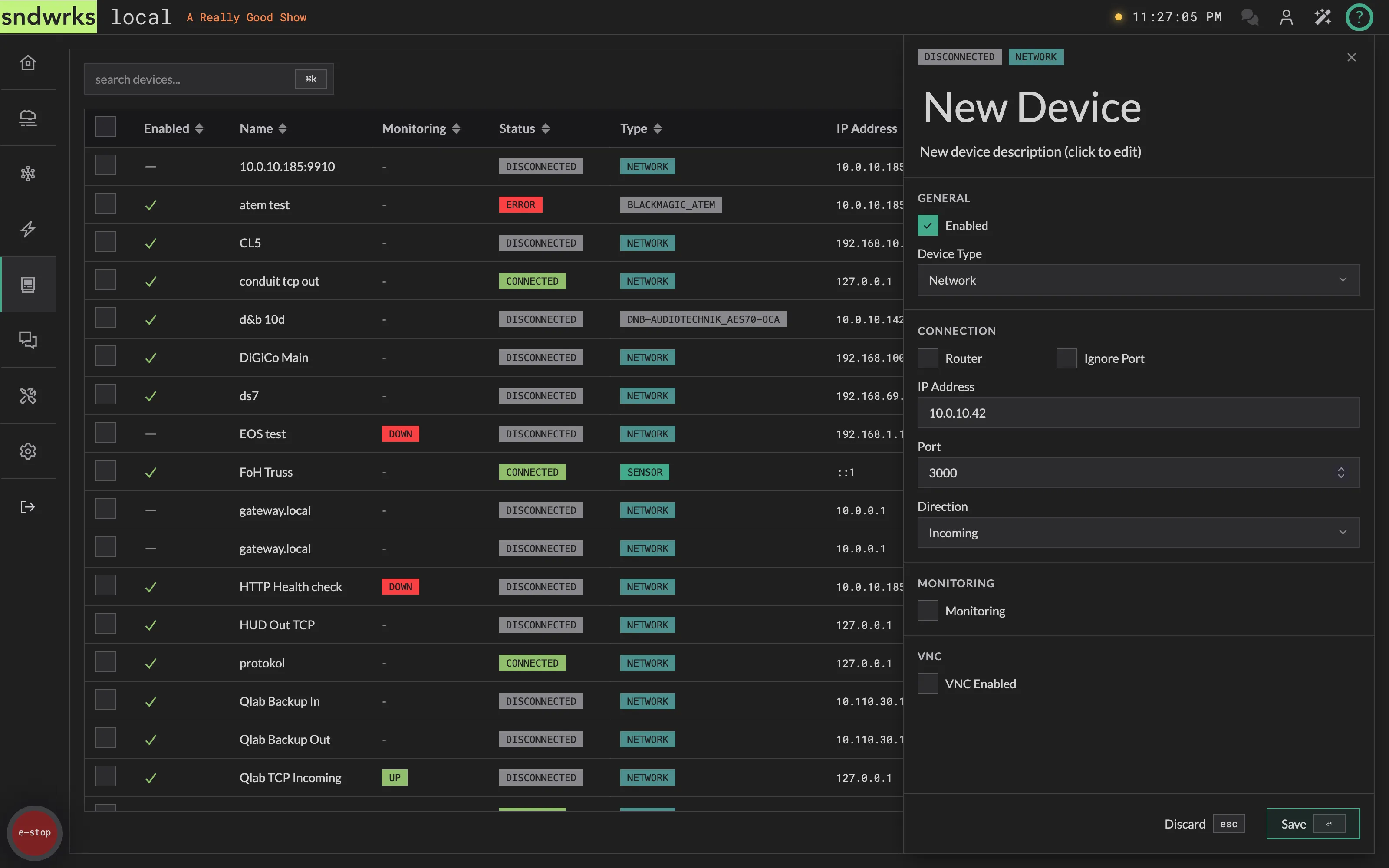
Task: Click the DNB-AUDIOTECHNIK_AES70-OCA type badge
Action: tap(703, 319)
